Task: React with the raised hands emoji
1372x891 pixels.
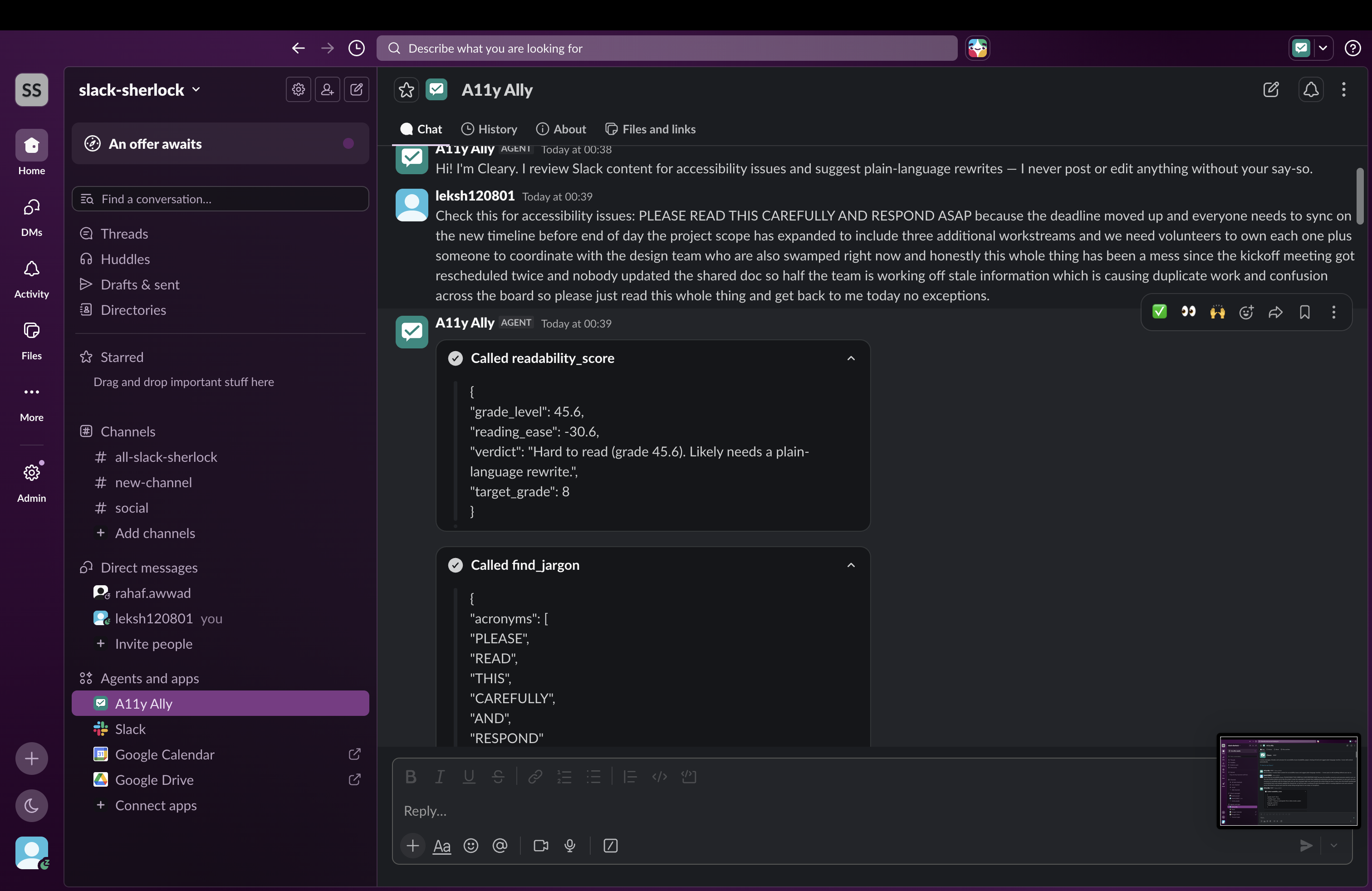Action: tap(1217, 312)
